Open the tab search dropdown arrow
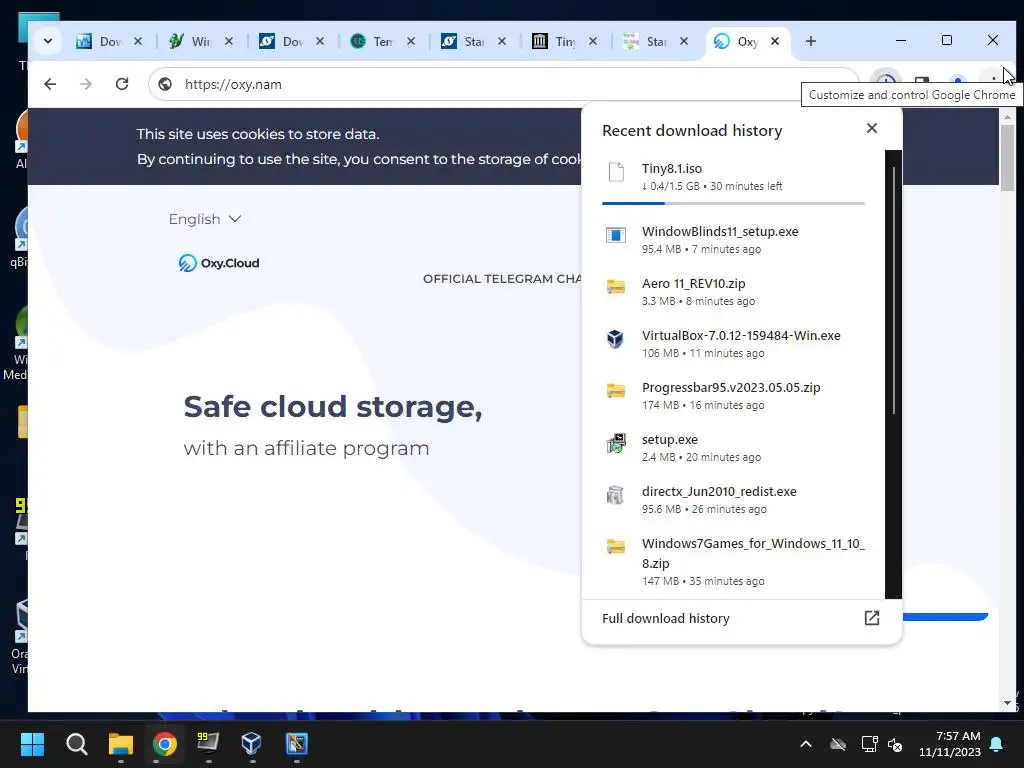This screenshot has height=768, width=1024. coord(48,41)
